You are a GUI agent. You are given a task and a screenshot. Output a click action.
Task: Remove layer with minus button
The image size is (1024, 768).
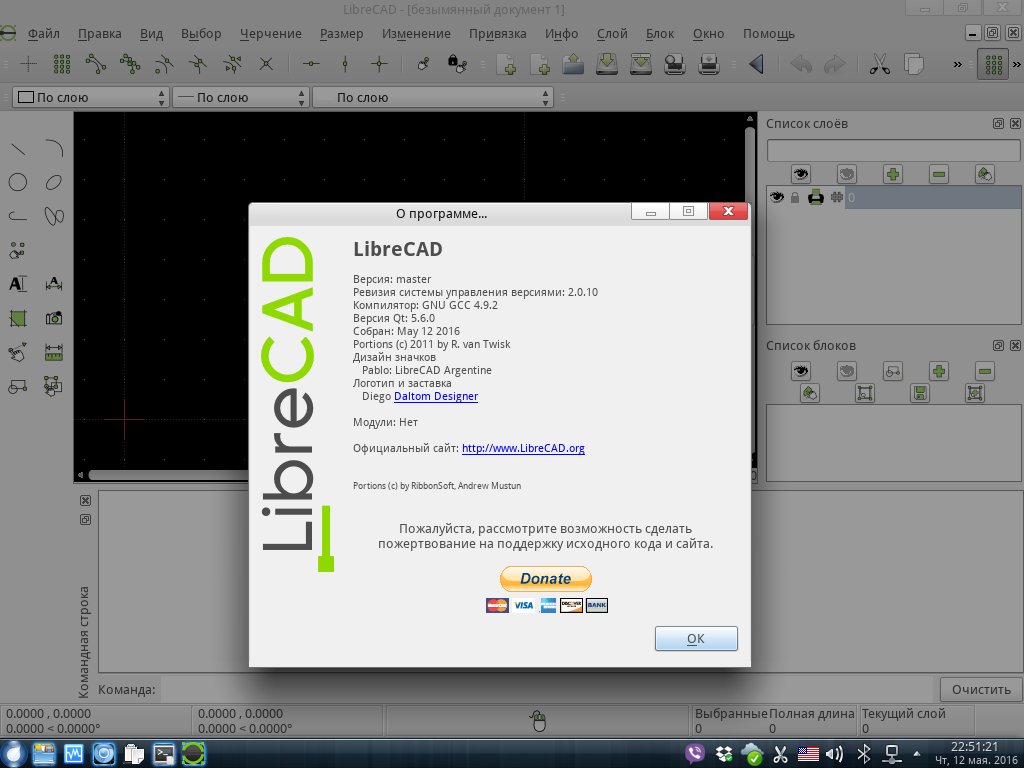tap(938, 174)
